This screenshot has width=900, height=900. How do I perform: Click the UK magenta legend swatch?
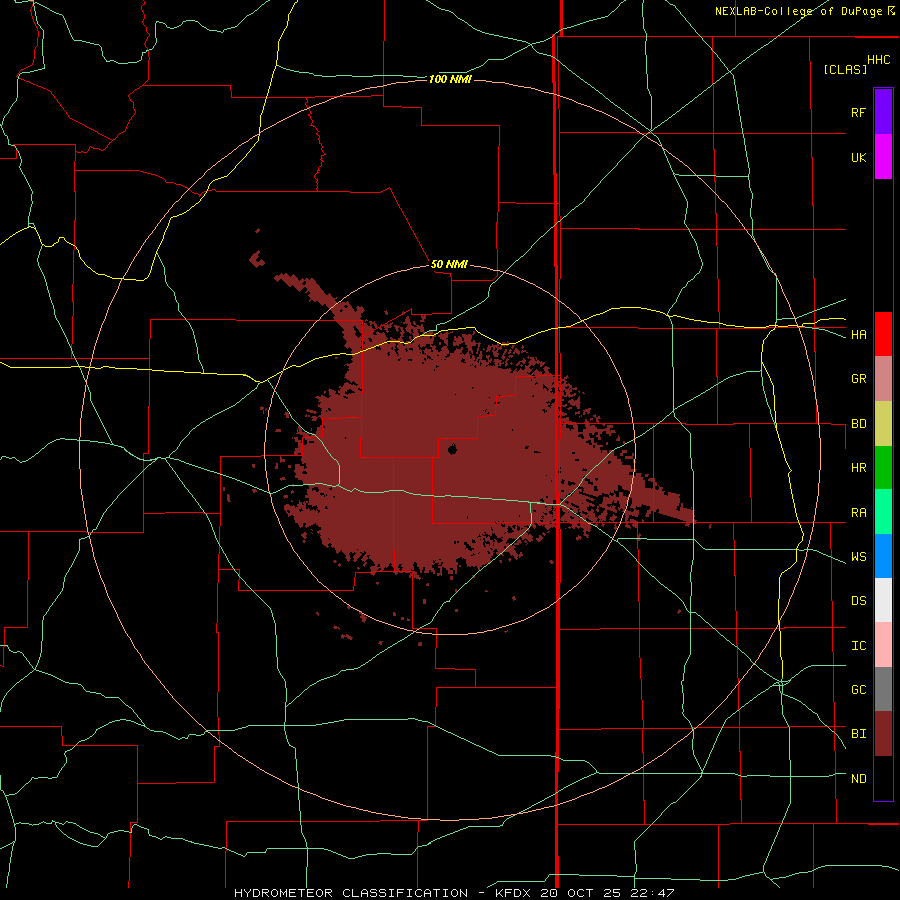coord(883,157)
